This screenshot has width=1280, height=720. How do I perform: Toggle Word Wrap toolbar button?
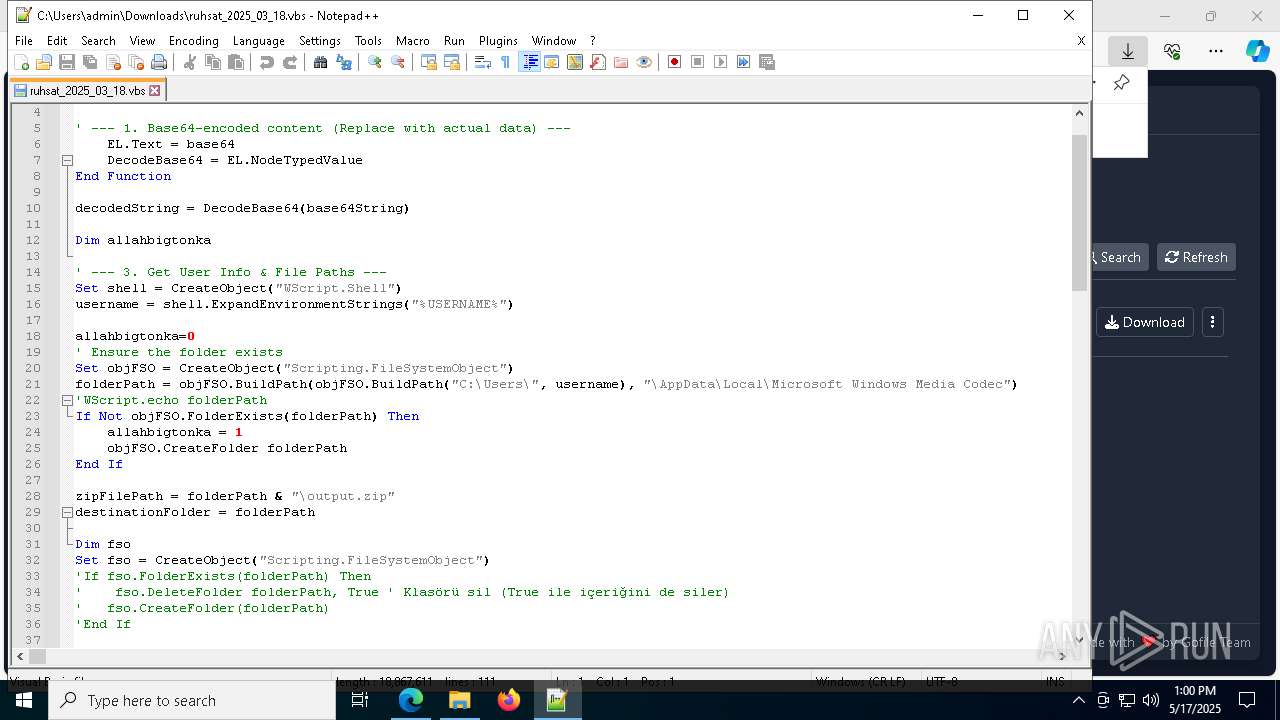(483, 62)
